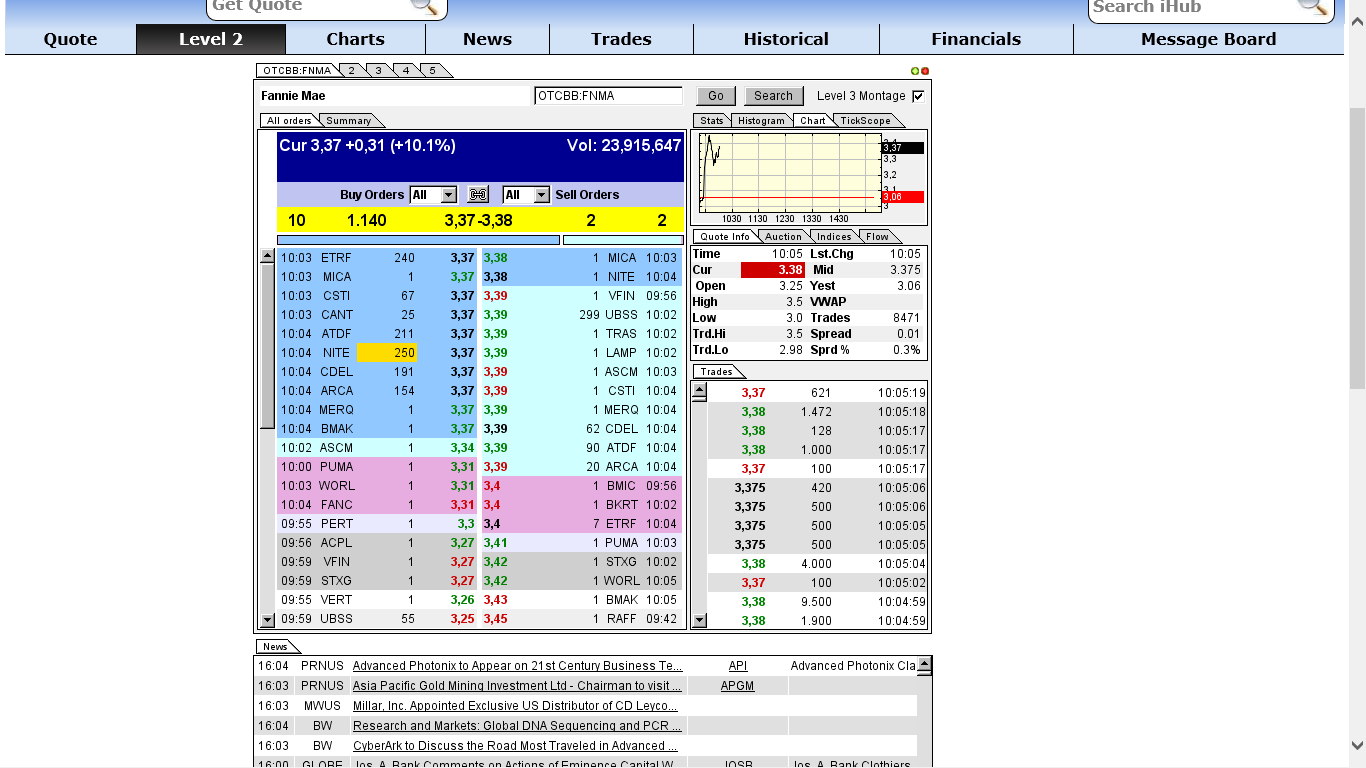Click the OTCBB:FNMA symbol input field
Image resolution: width=1366 pixels, height=768 pixels.
(608, 96)
